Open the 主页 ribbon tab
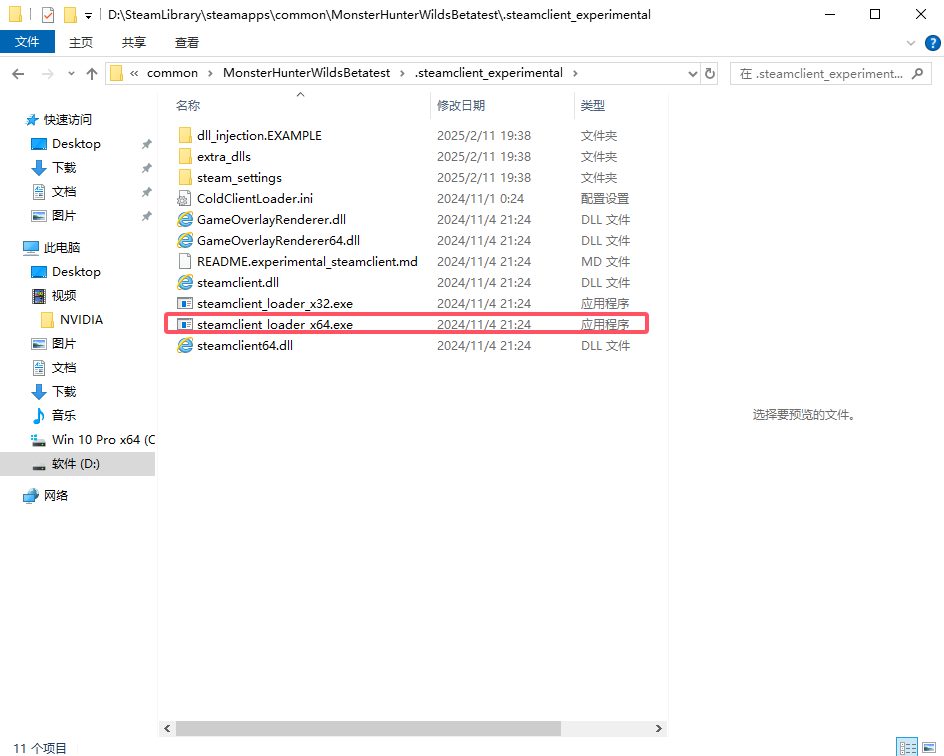Screen dimensions: 944x756 tap(81, 43)
